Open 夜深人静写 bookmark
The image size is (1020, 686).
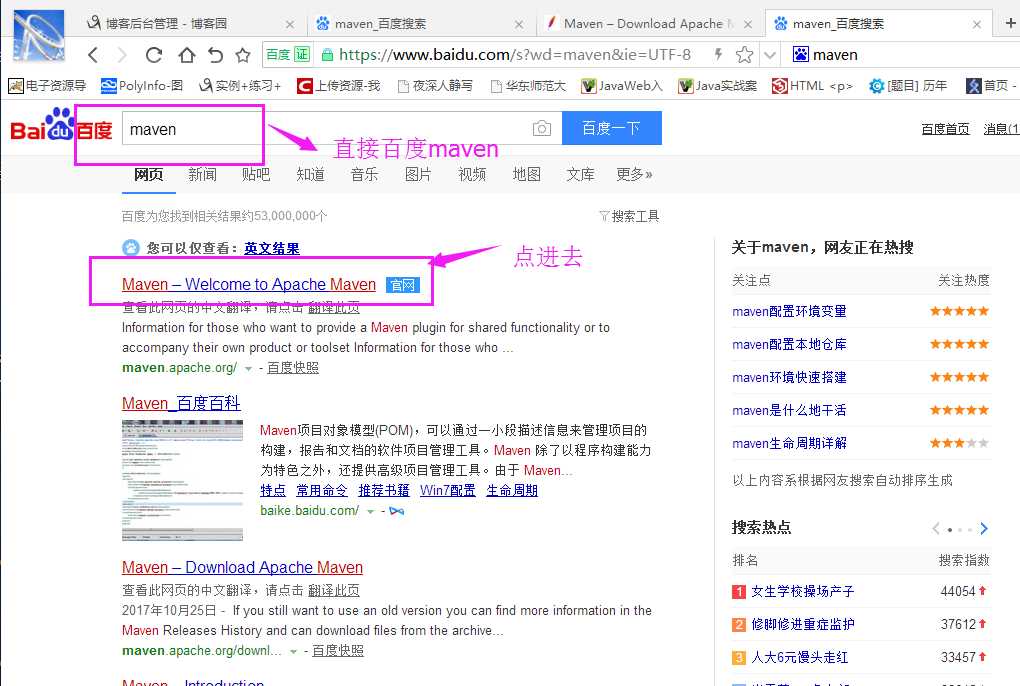pos(435,86)
